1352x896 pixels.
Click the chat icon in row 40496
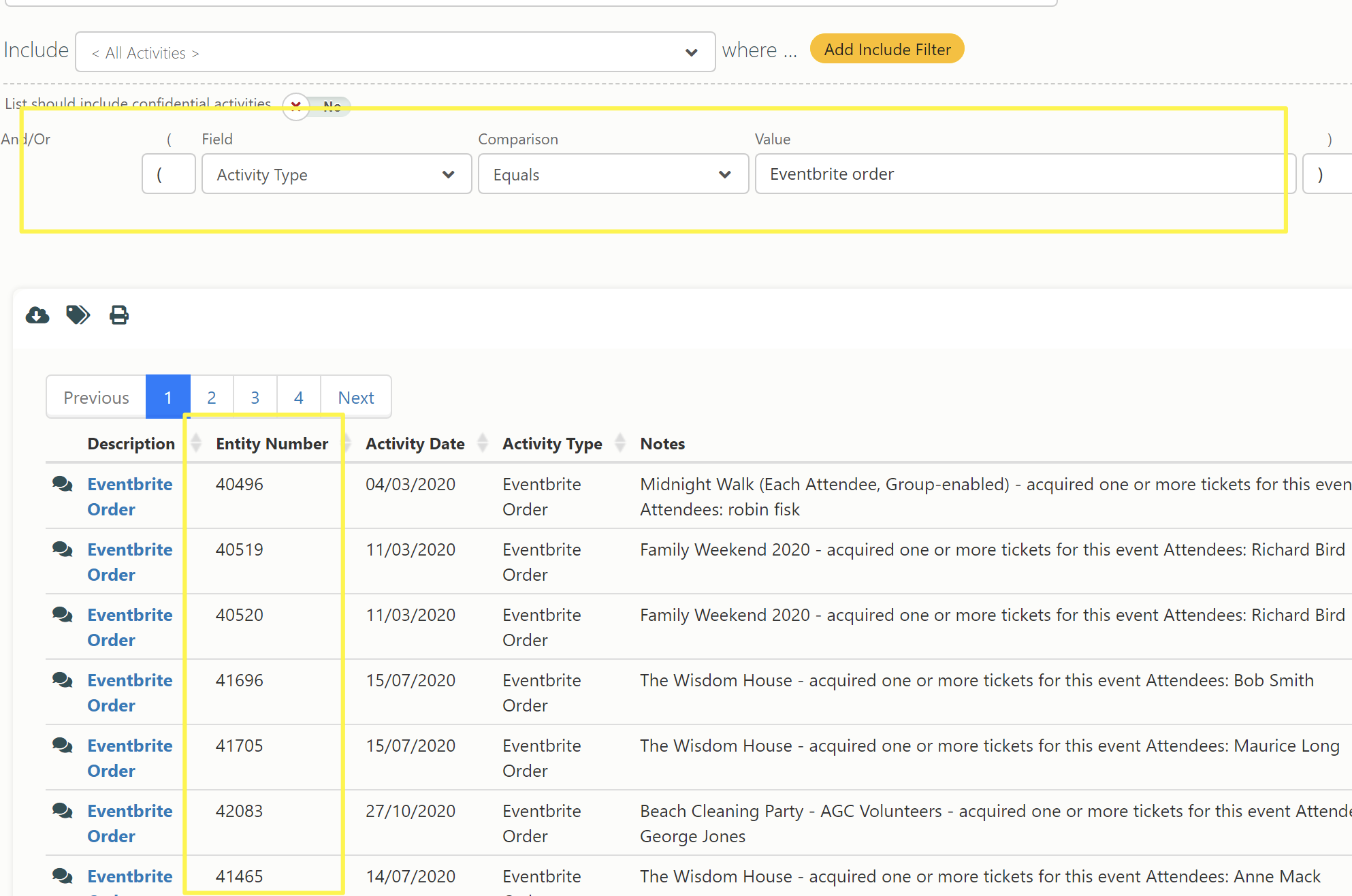click(63, 484)
